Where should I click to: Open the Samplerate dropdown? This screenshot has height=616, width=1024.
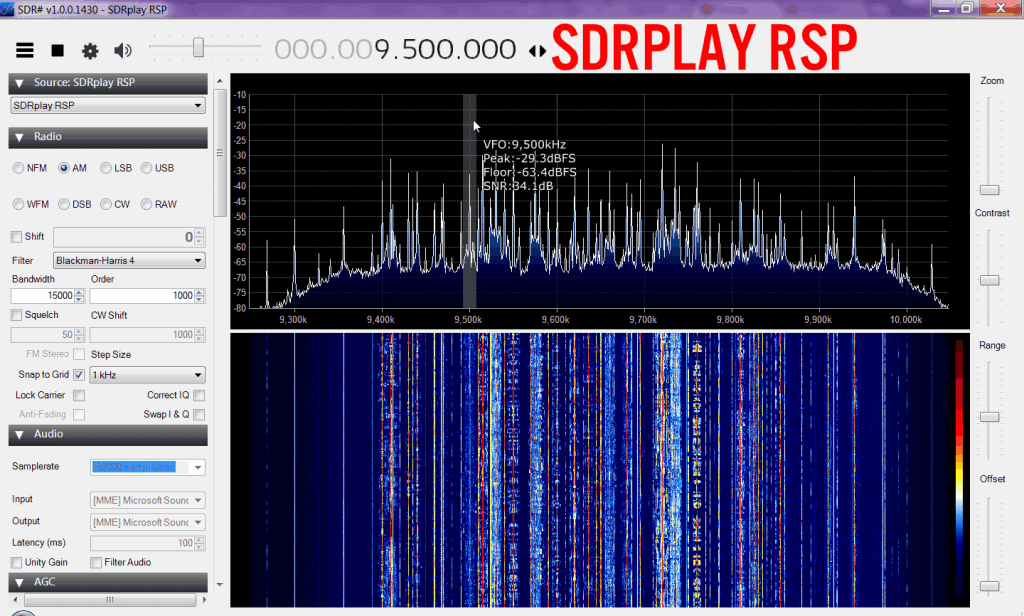coord(148,467)
